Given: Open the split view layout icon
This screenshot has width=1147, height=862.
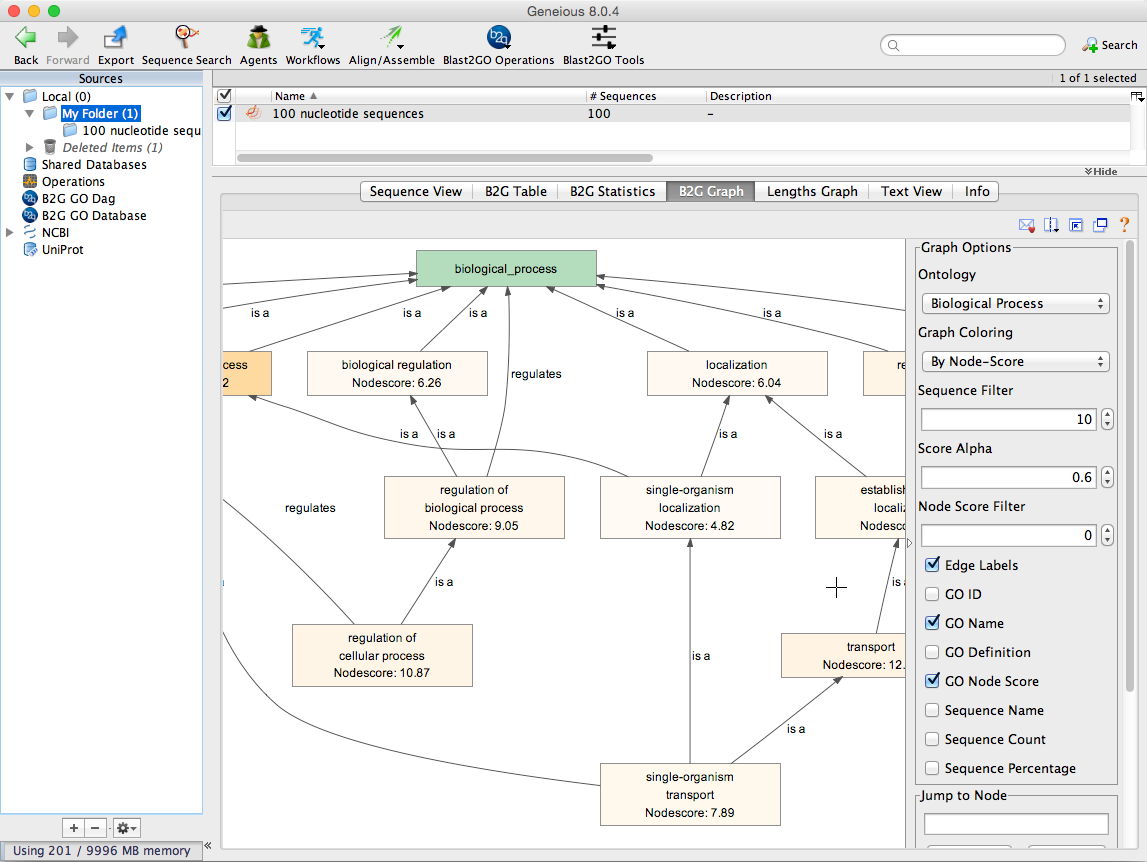Looking at the screenshot, I should click(x=1051, y=225).
